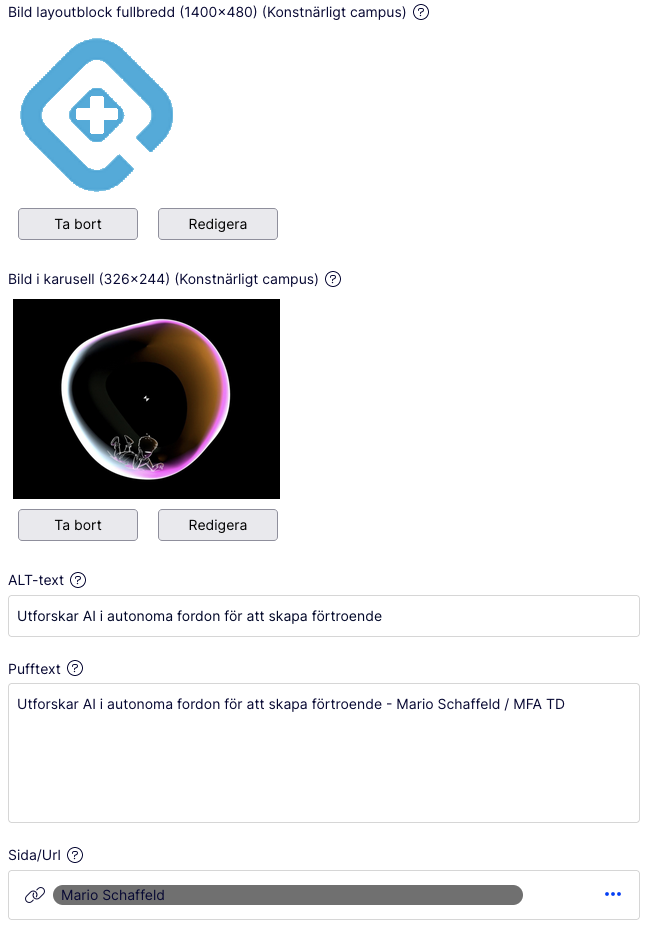Remove the layoutblock image with Ta bort
The width and height of the screenshot is (651, 930).
(78, 224)
